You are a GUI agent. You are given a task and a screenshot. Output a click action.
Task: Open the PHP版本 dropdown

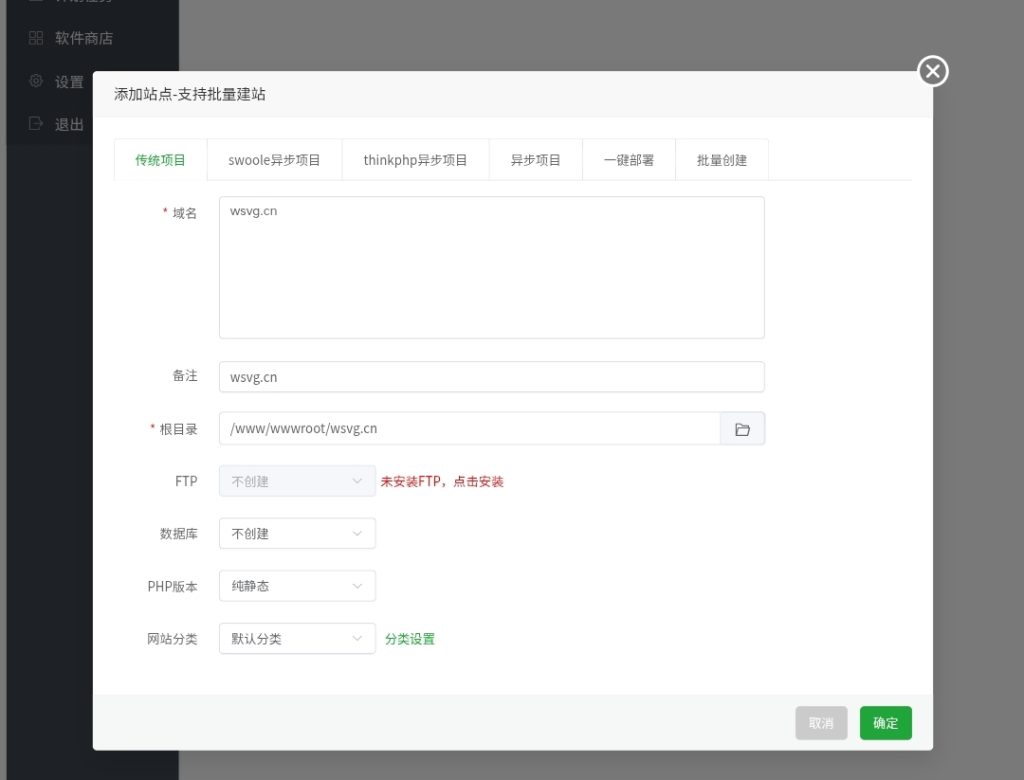pos(296,586)
